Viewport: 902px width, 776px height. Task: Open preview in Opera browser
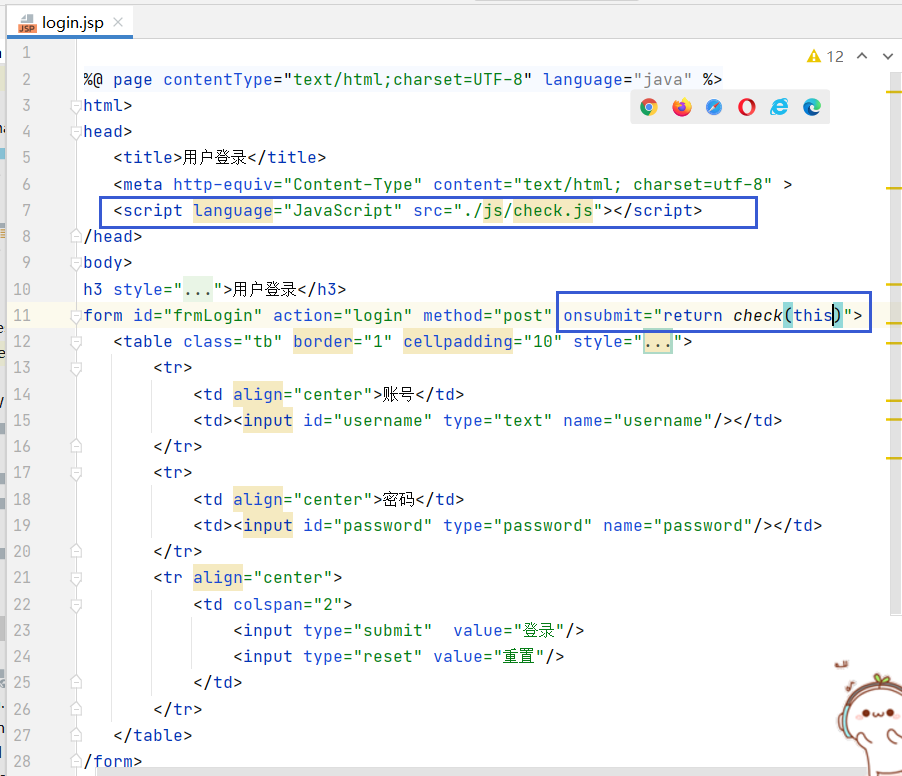[x=747, y=107]
